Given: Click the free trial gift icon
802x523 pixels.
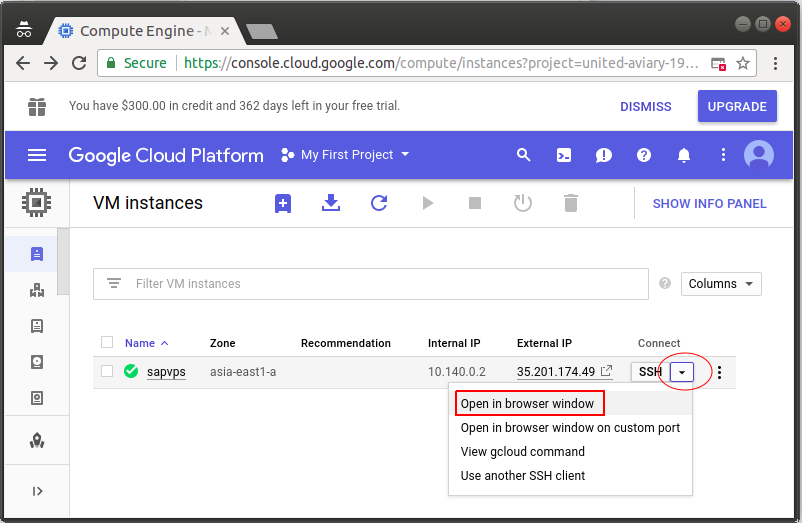Looking at the screenshot, I should pyautogui.click(x=37, y=107).
